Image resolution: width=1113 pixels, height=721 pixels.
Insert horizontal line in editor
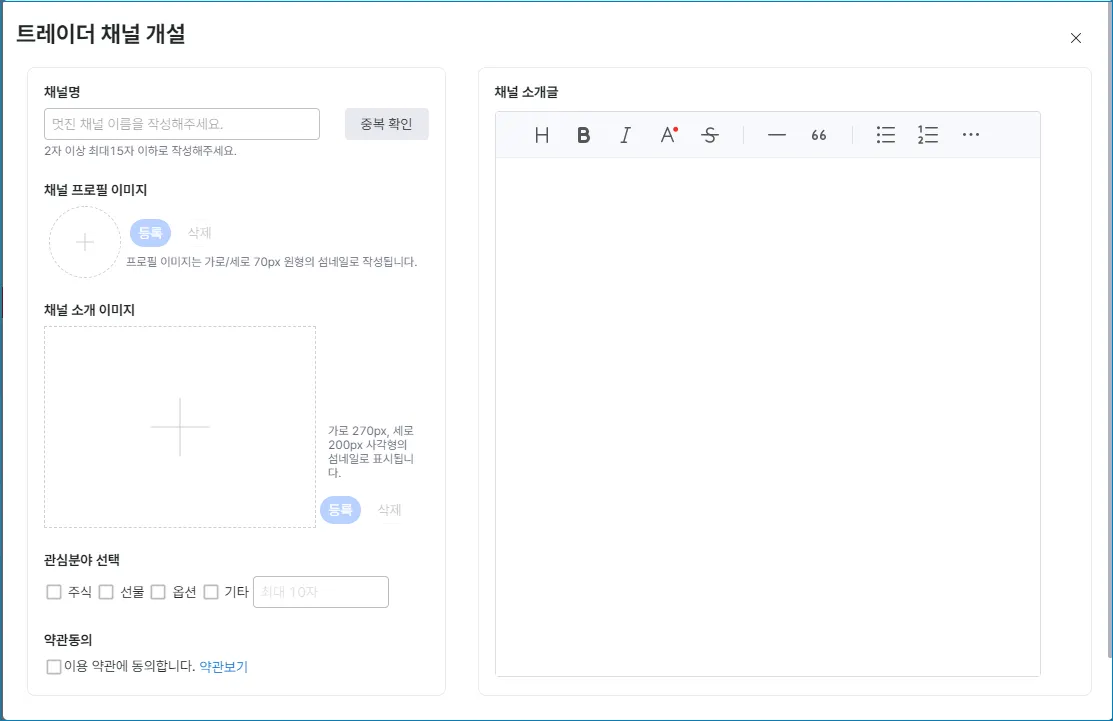click(x=777, y=135)
